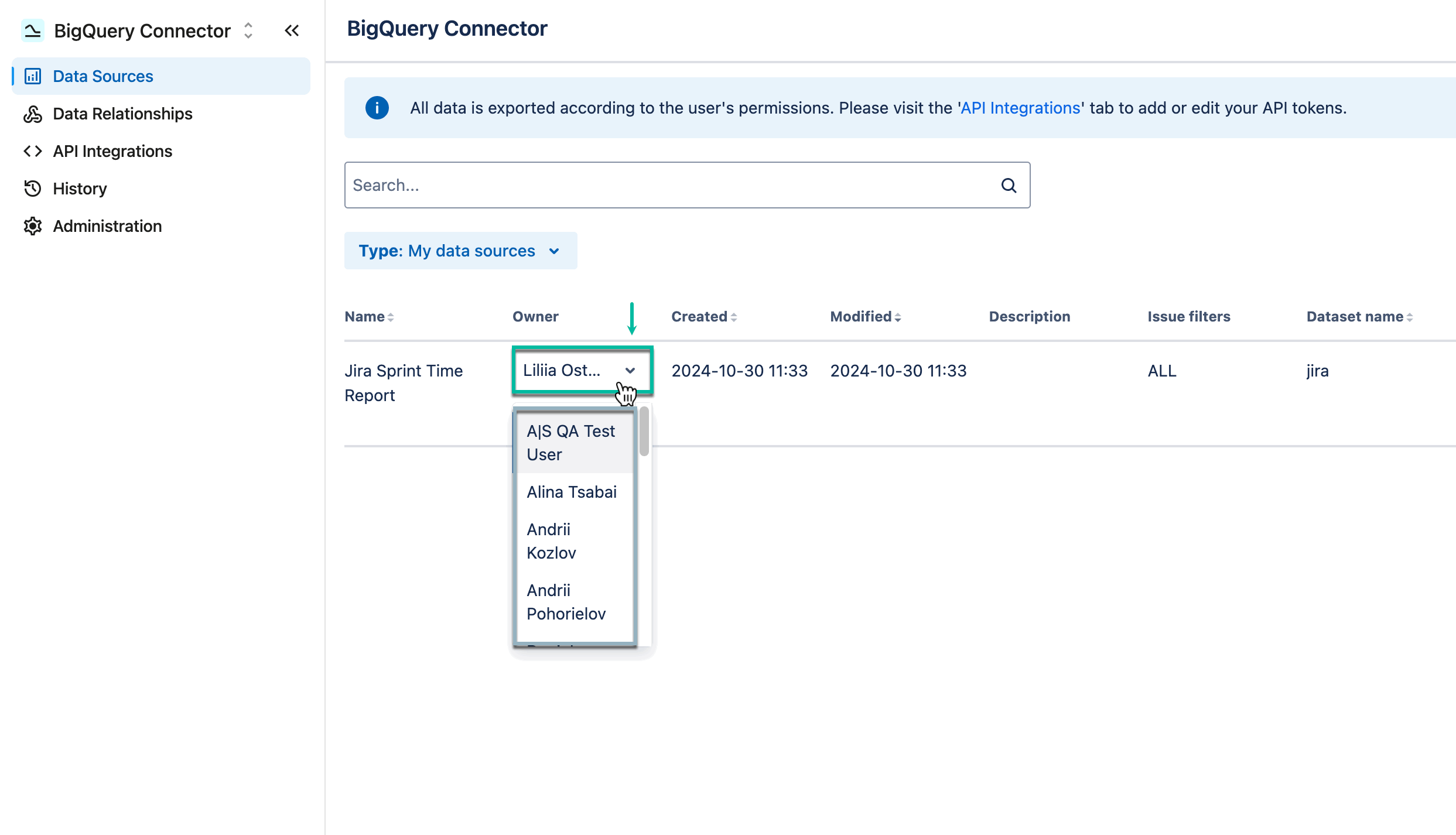Select the Data Relationships icon

[x=33, y=114]
